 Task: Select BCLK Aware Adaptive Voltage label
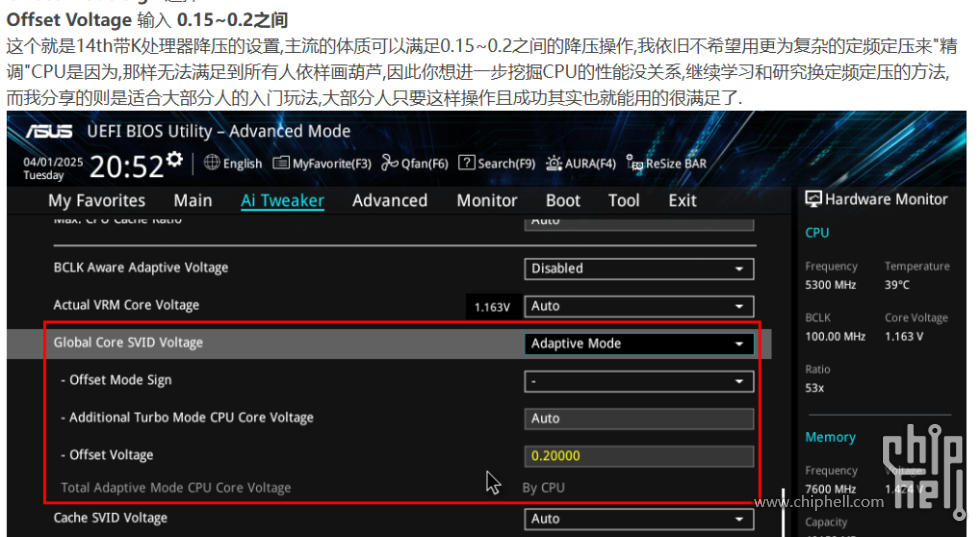click(141, 268)
